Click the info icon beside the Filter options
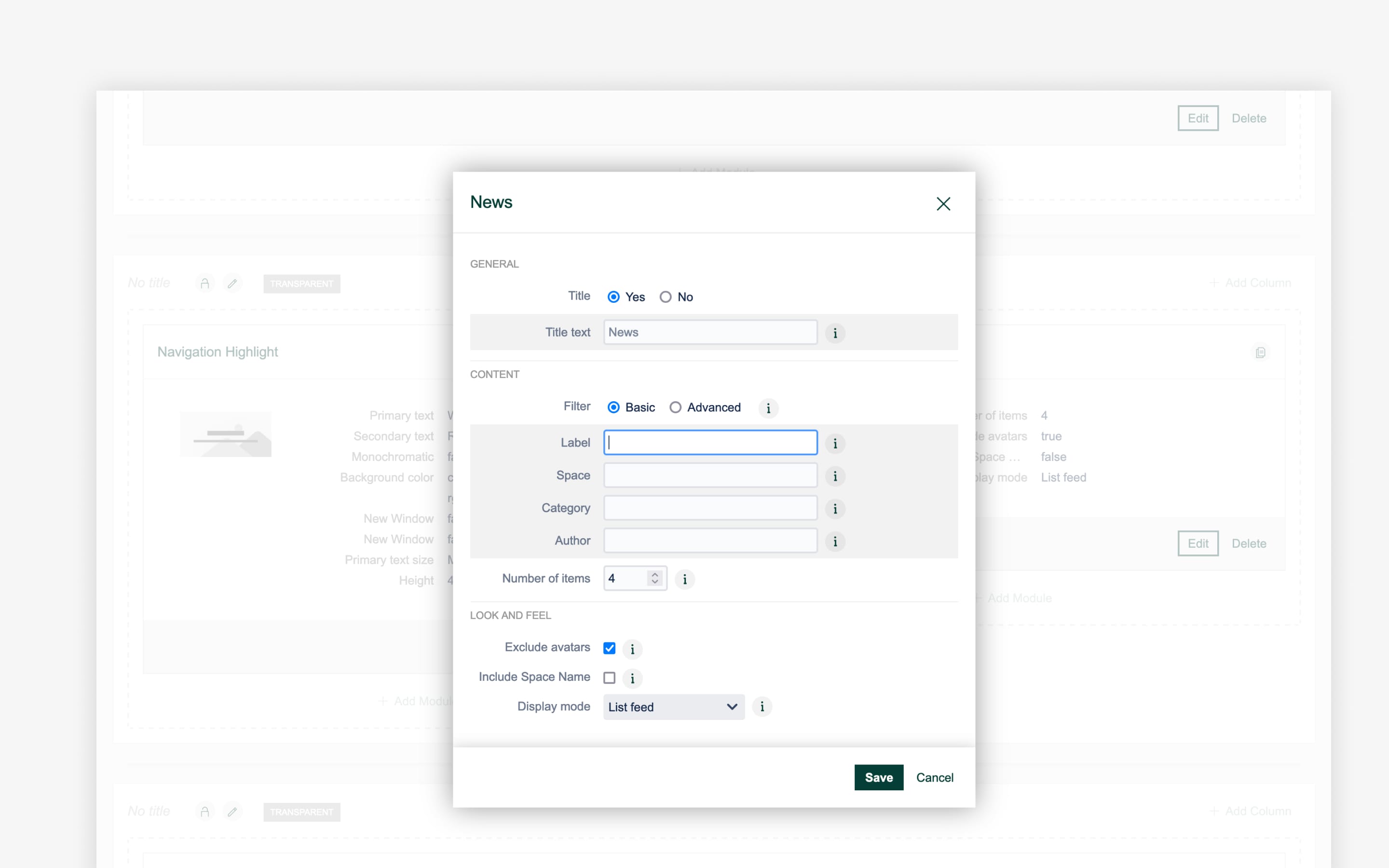This screenshot has width=1389, height=868. 769,408
